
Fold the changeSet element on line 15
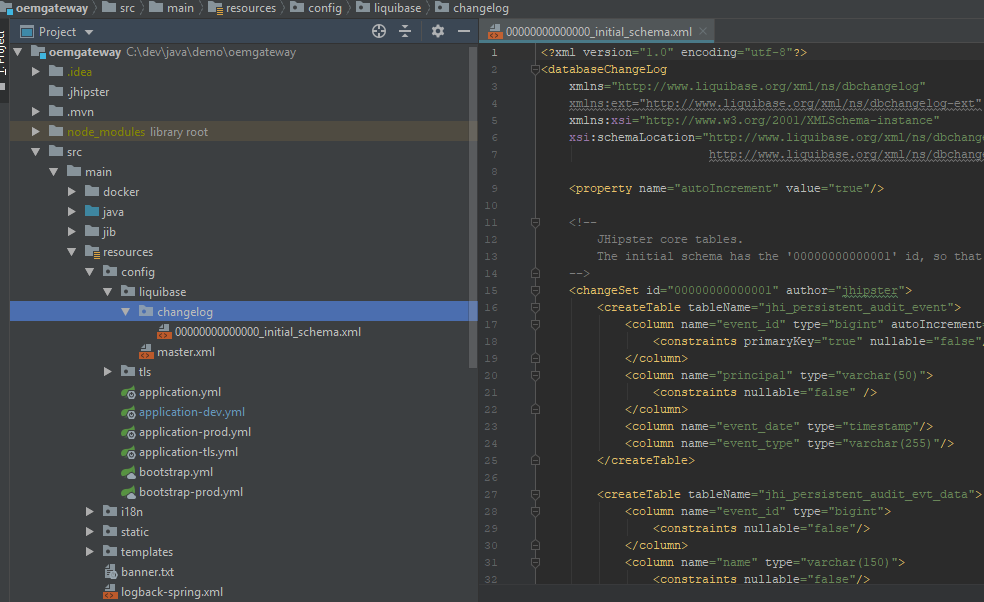coord(535,290)
